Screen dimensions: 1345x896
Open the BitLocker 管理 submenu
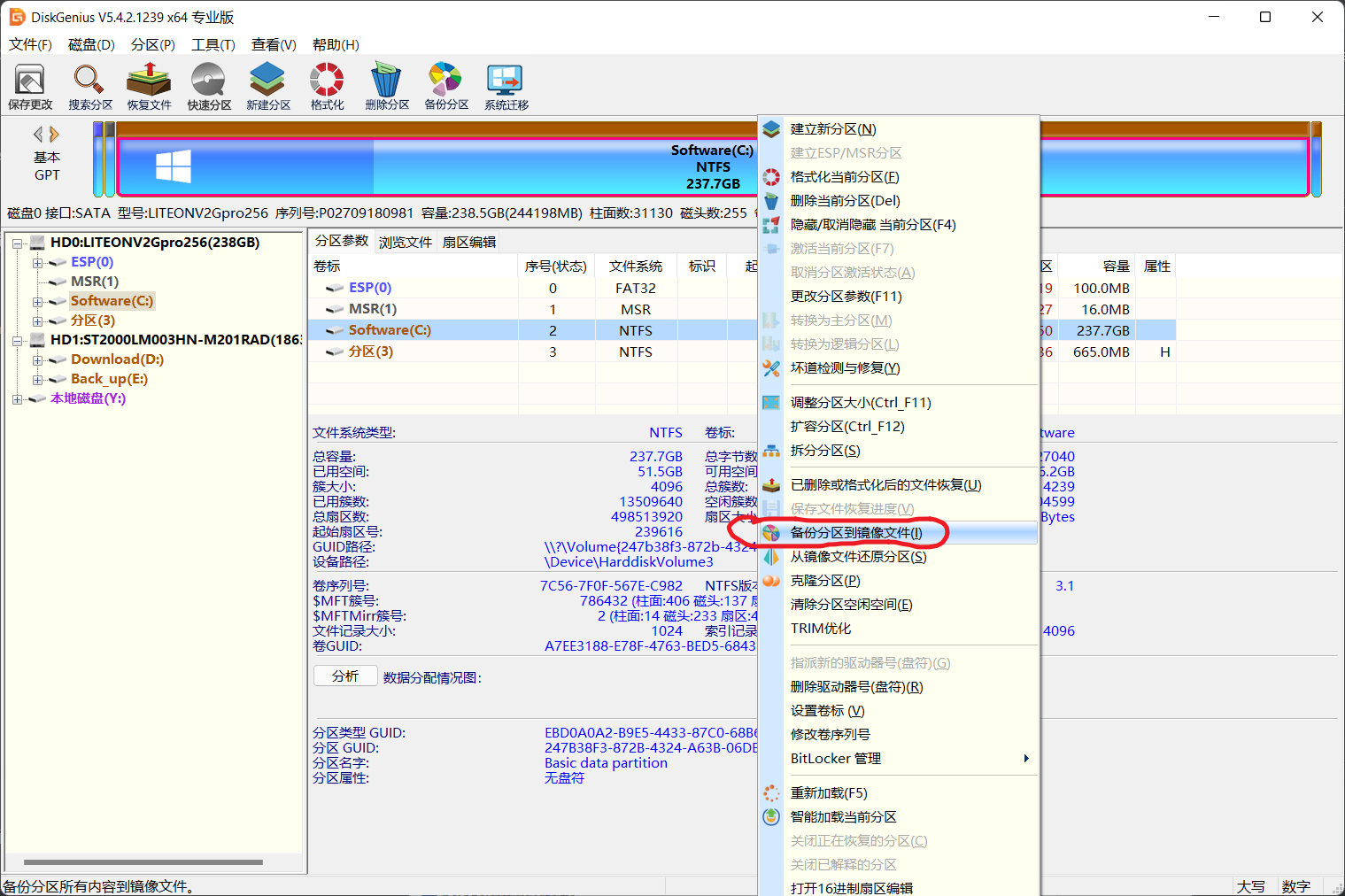coord(898,759)
